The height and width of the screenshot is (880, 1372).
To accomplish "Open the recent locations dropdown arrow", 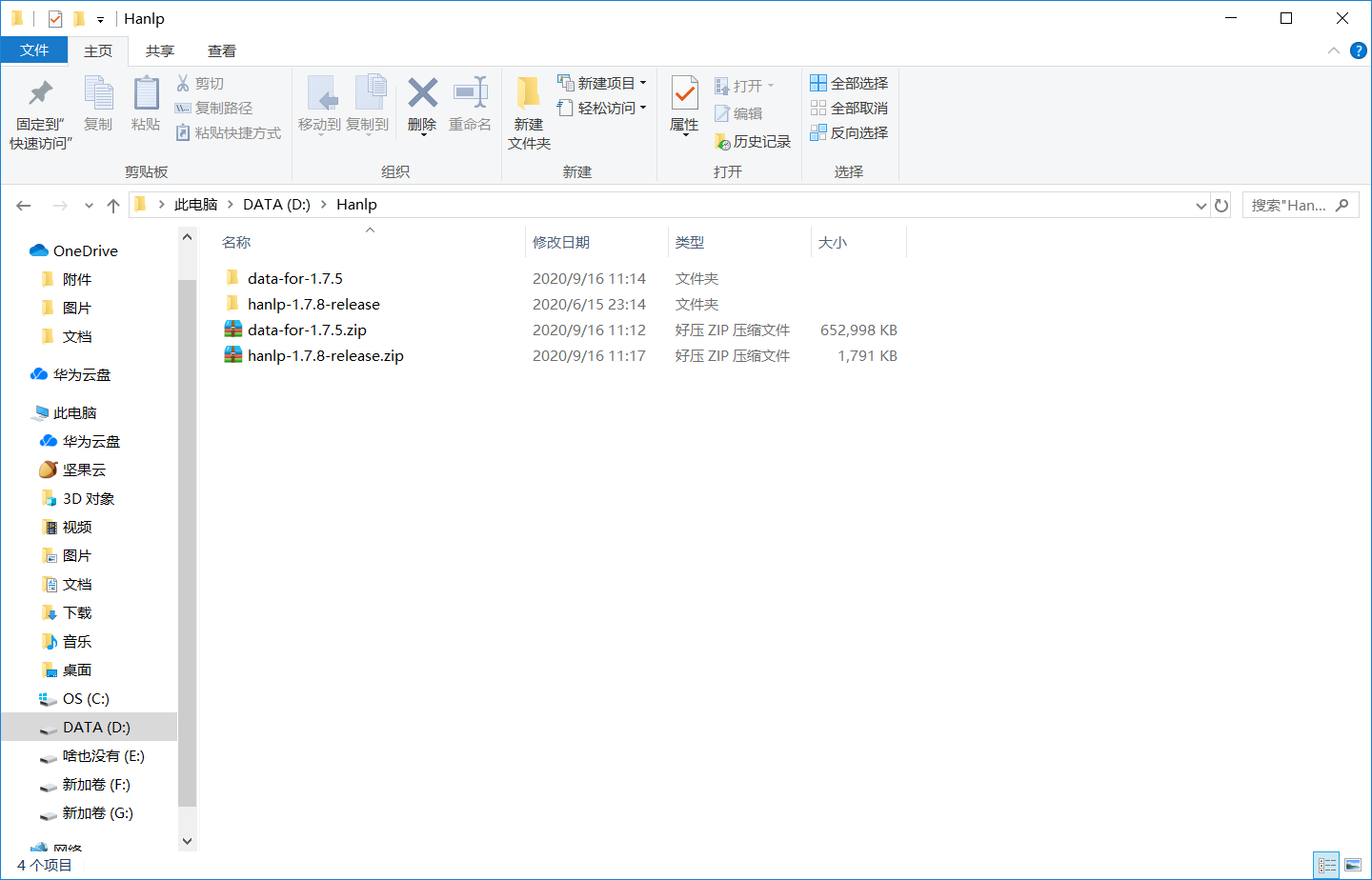I will [x=89, y=205].
